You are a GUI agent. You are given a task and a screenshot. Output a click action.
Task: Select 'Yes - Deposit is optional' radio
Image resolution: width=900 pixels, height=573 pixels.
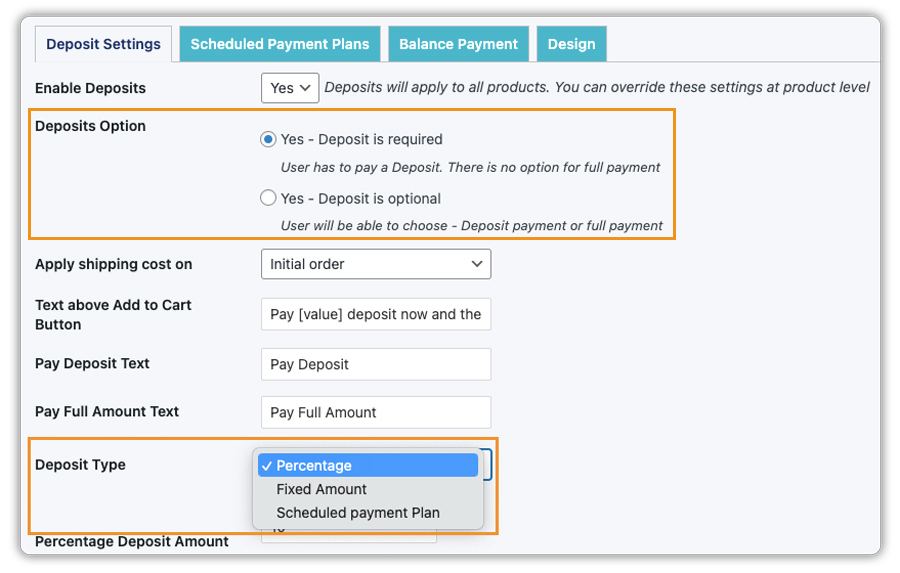pos(268,198)
